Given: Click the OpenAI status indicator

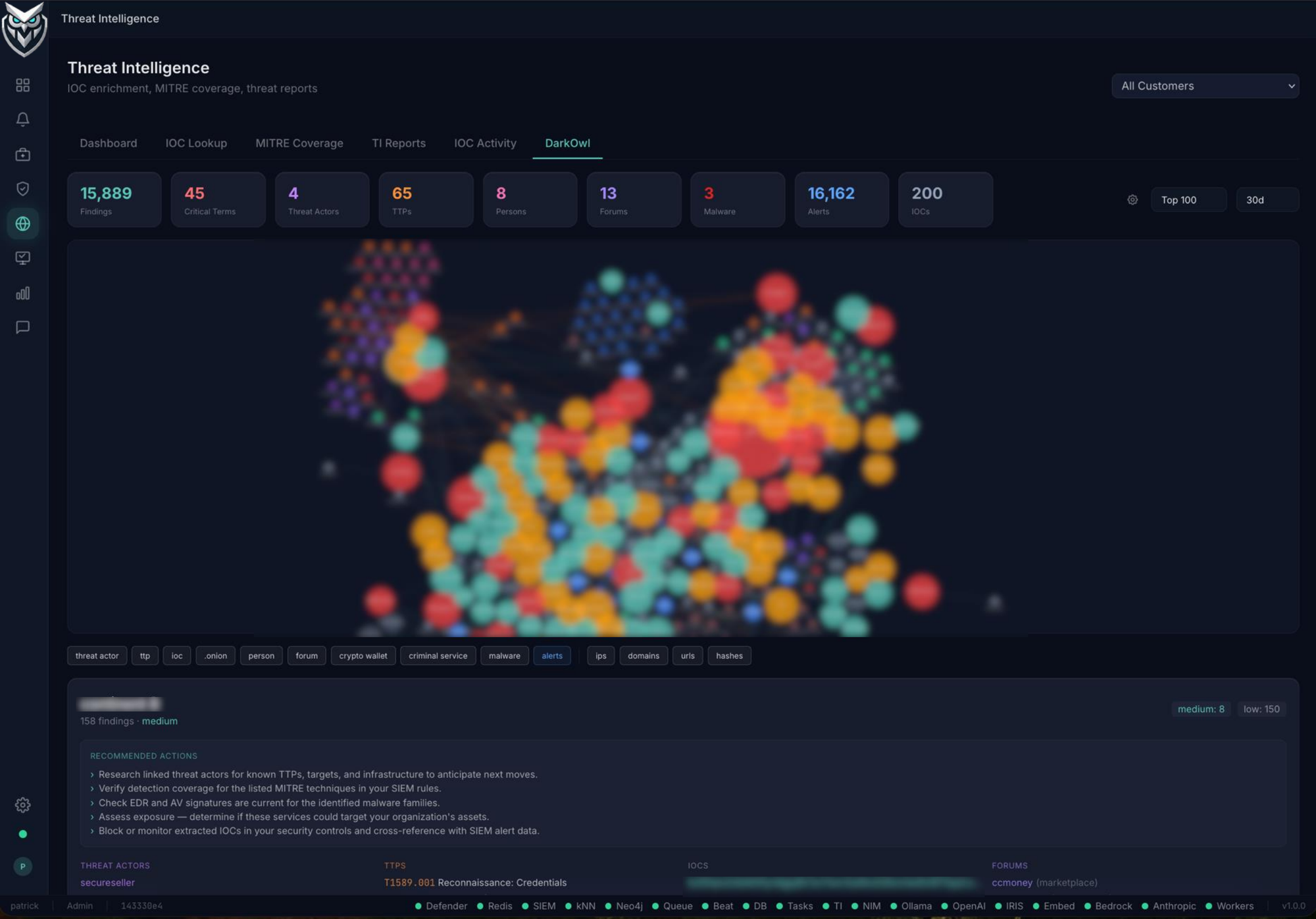Looking at the screenshot, I should [963, 906].
